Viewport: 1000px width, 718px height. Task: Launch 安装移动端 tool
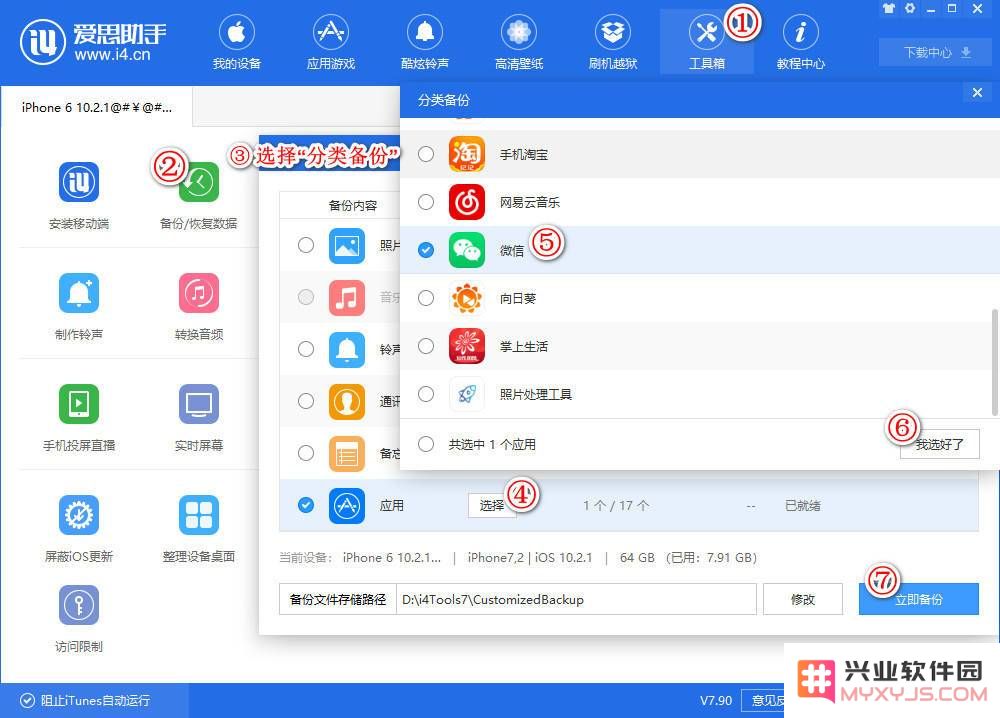[79, 195]
